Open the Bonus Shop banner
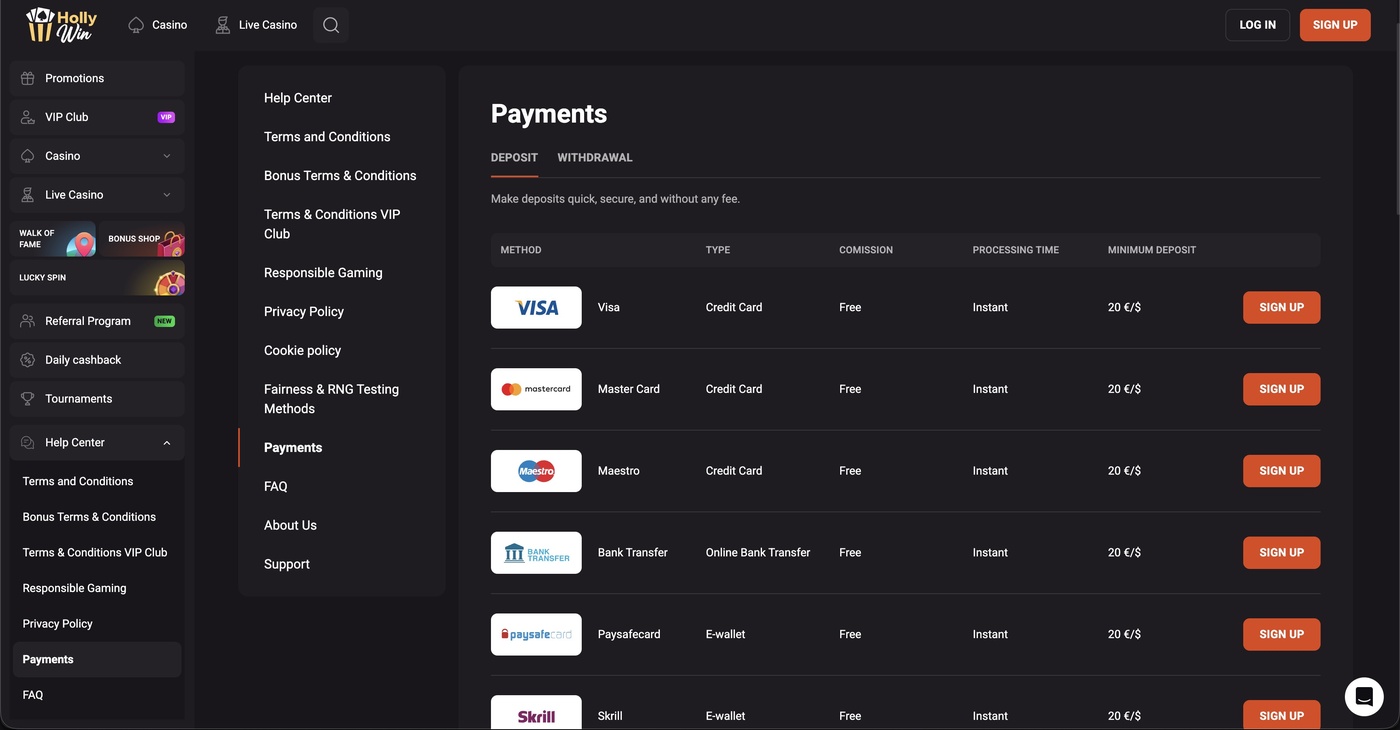Viewport: 1400px width, 730px height. tap(142, 239)
